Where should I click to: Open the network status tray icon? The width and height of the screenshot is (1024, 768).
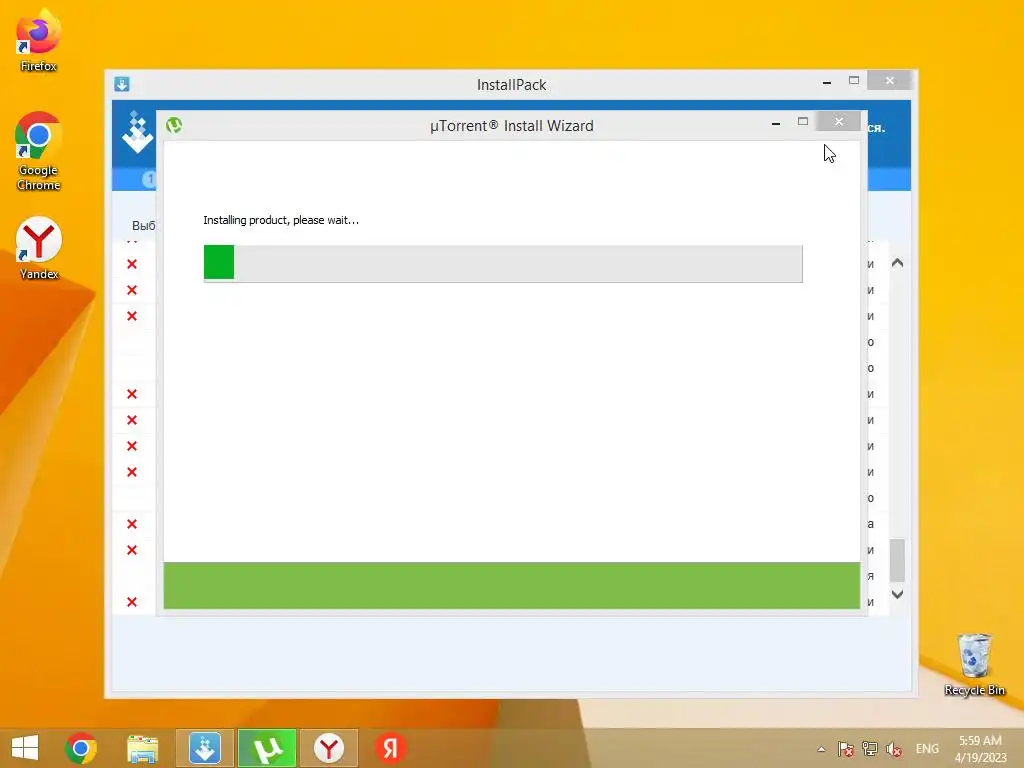coord(870,749)
